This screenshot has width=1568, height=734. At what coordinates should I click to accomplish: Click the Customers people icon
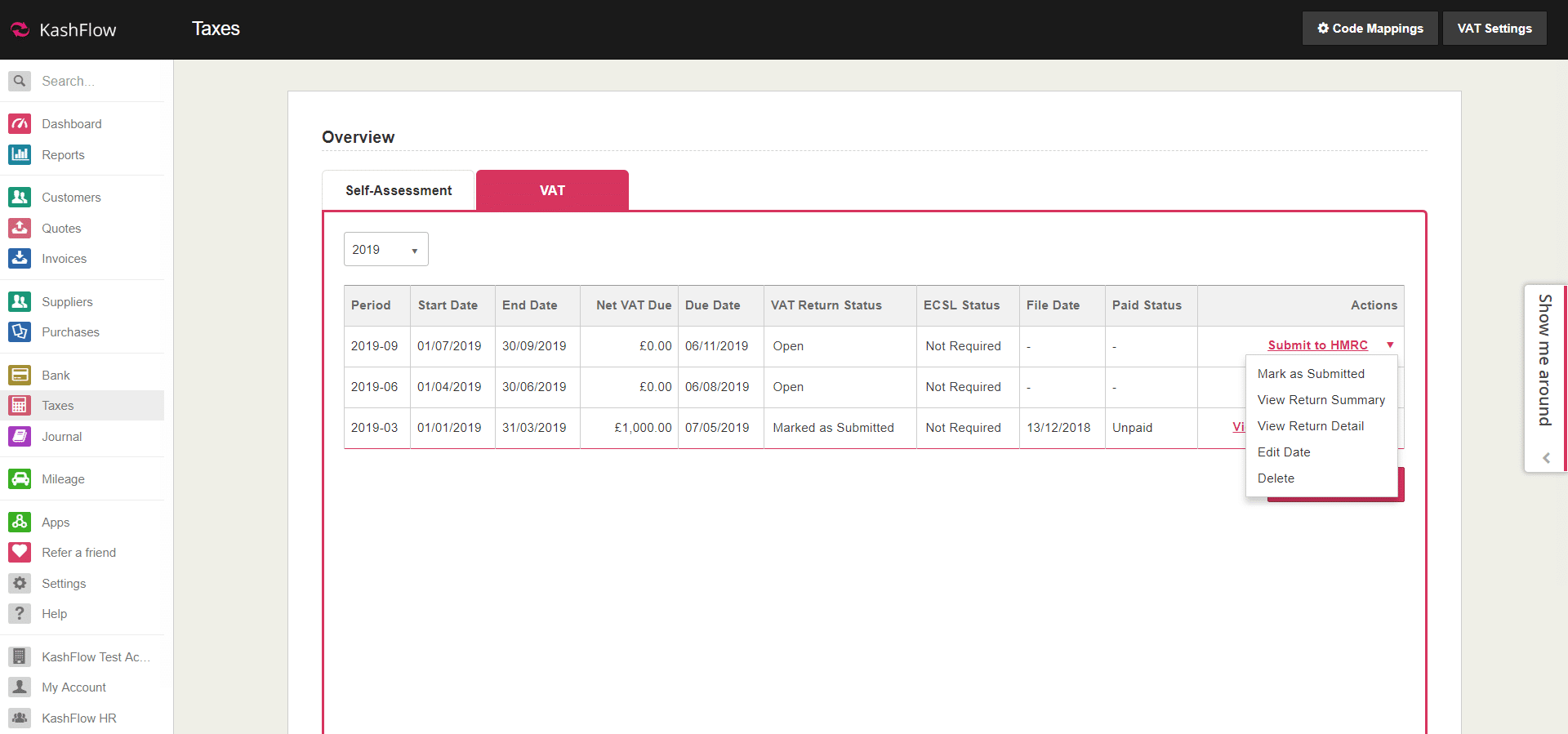click(x=20, y=197)
